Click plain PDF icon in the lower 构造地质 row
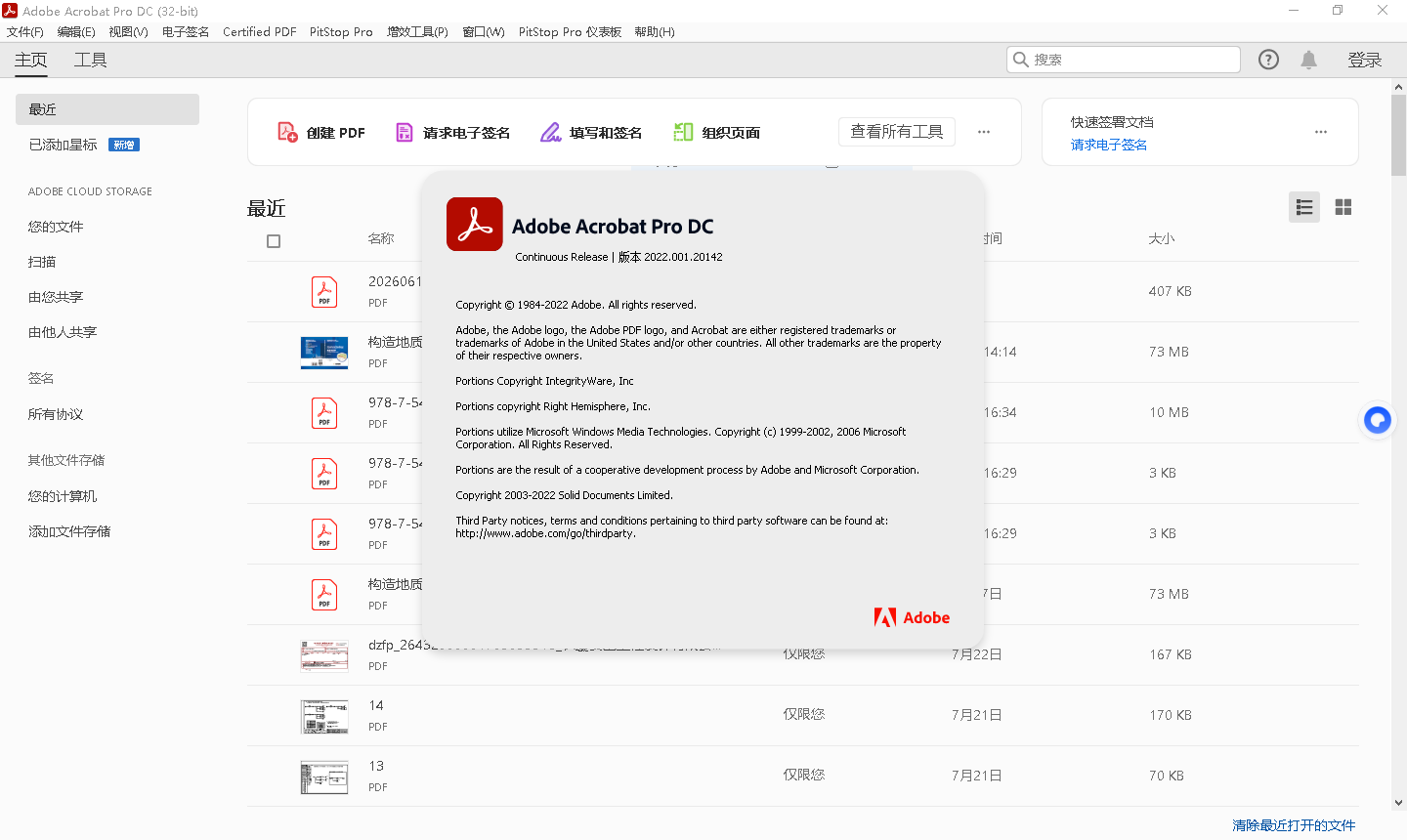The width and height of the screenshot is (1407, 840). (x=324, y=595)
